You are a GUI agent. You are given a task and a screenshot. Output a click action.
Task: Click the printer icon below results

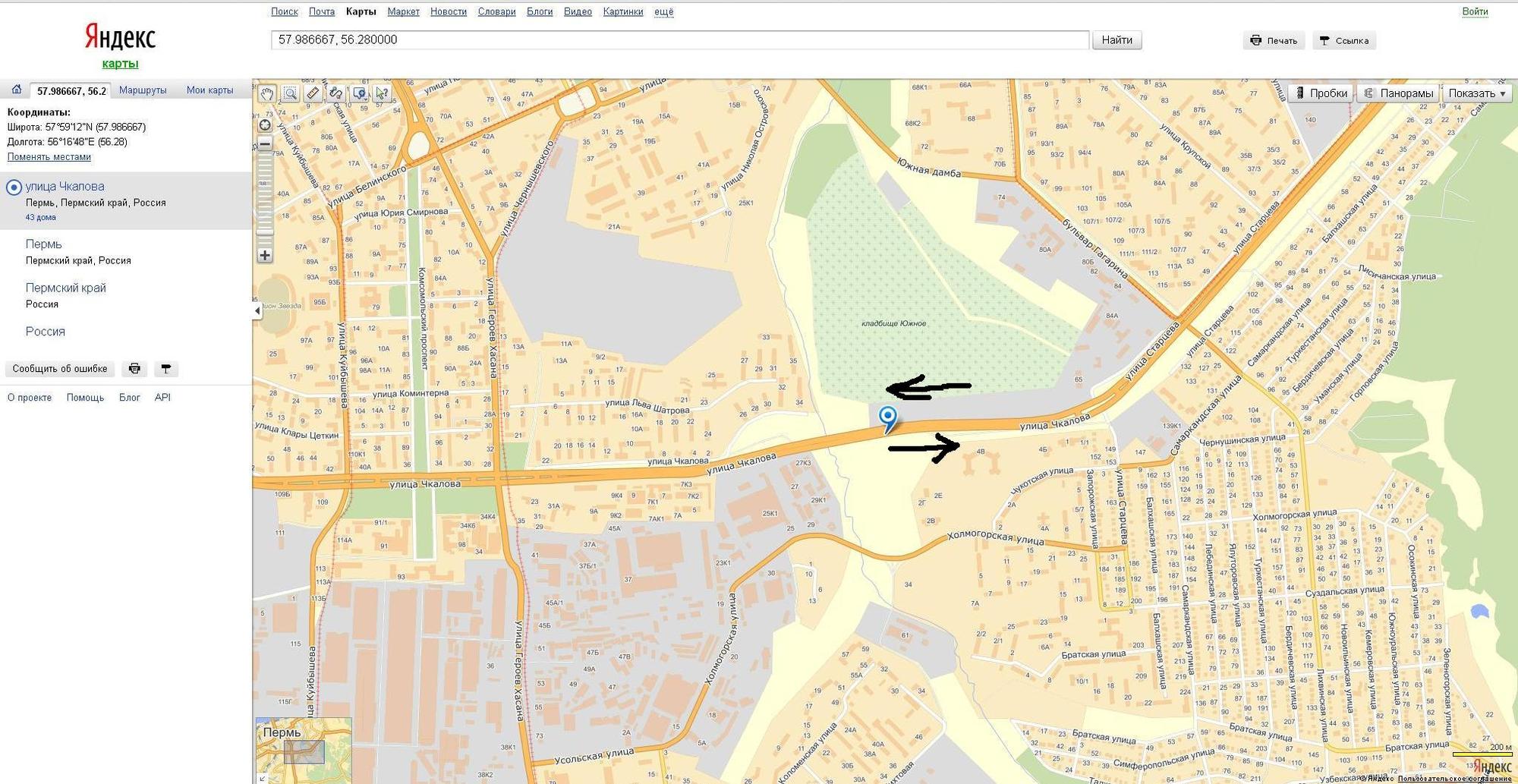(134, 369)
